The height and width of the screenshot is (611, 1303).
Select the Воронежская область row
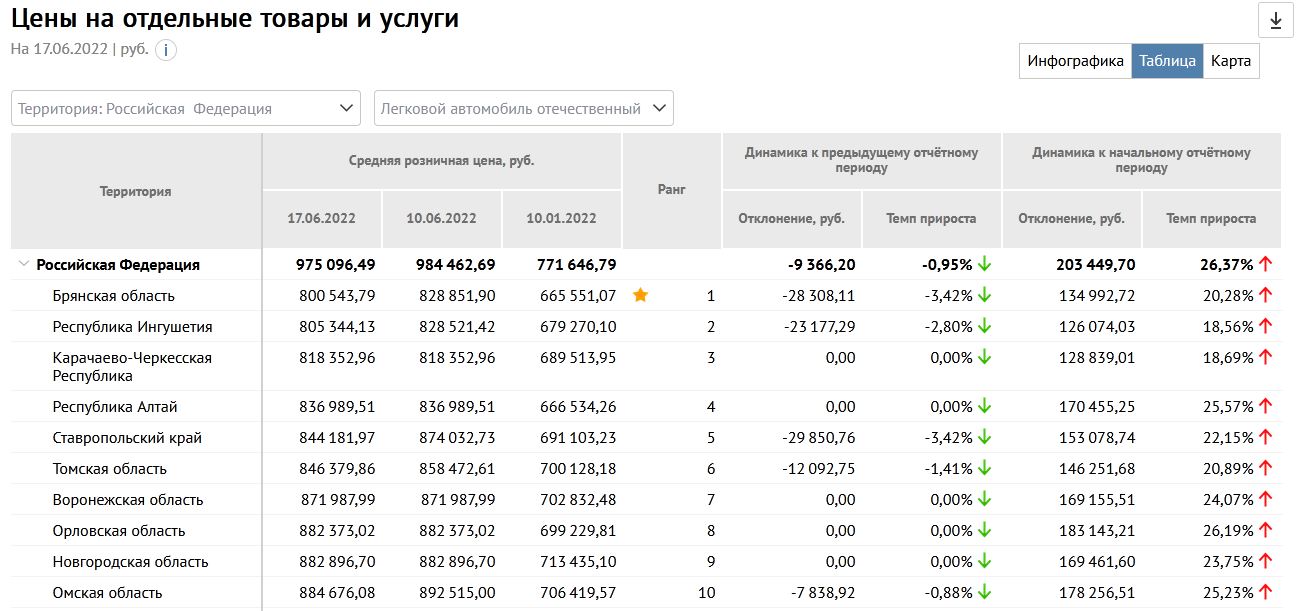pos(127,500)
